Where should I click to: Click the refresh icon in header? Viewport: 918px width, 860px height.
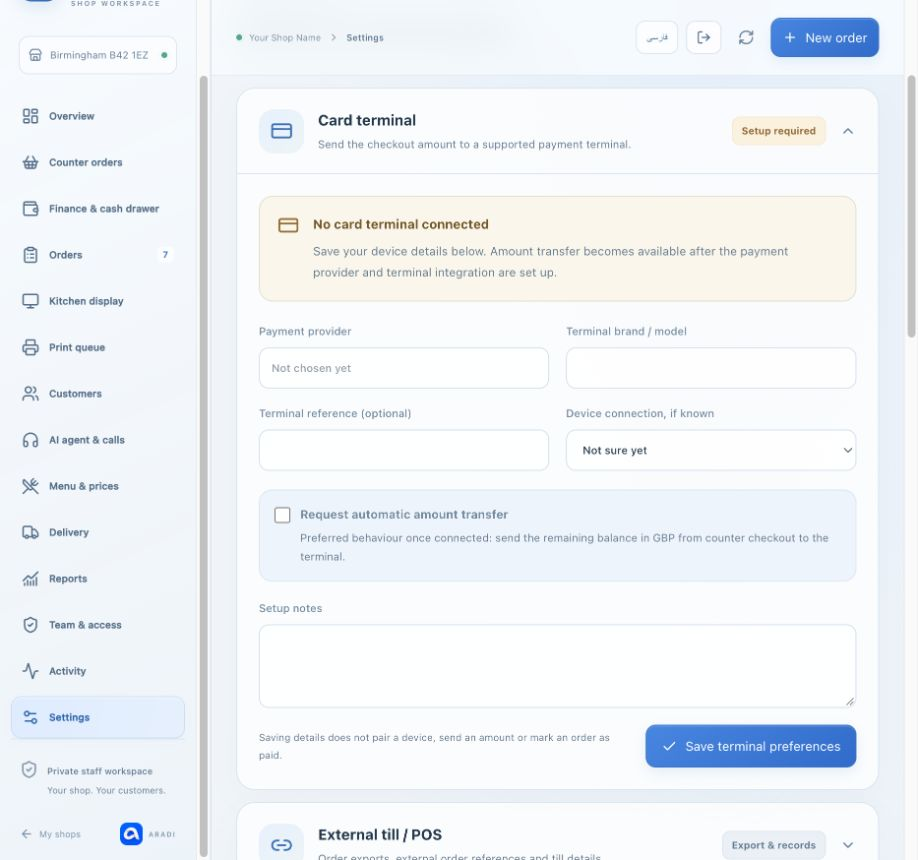pos(745,37)
